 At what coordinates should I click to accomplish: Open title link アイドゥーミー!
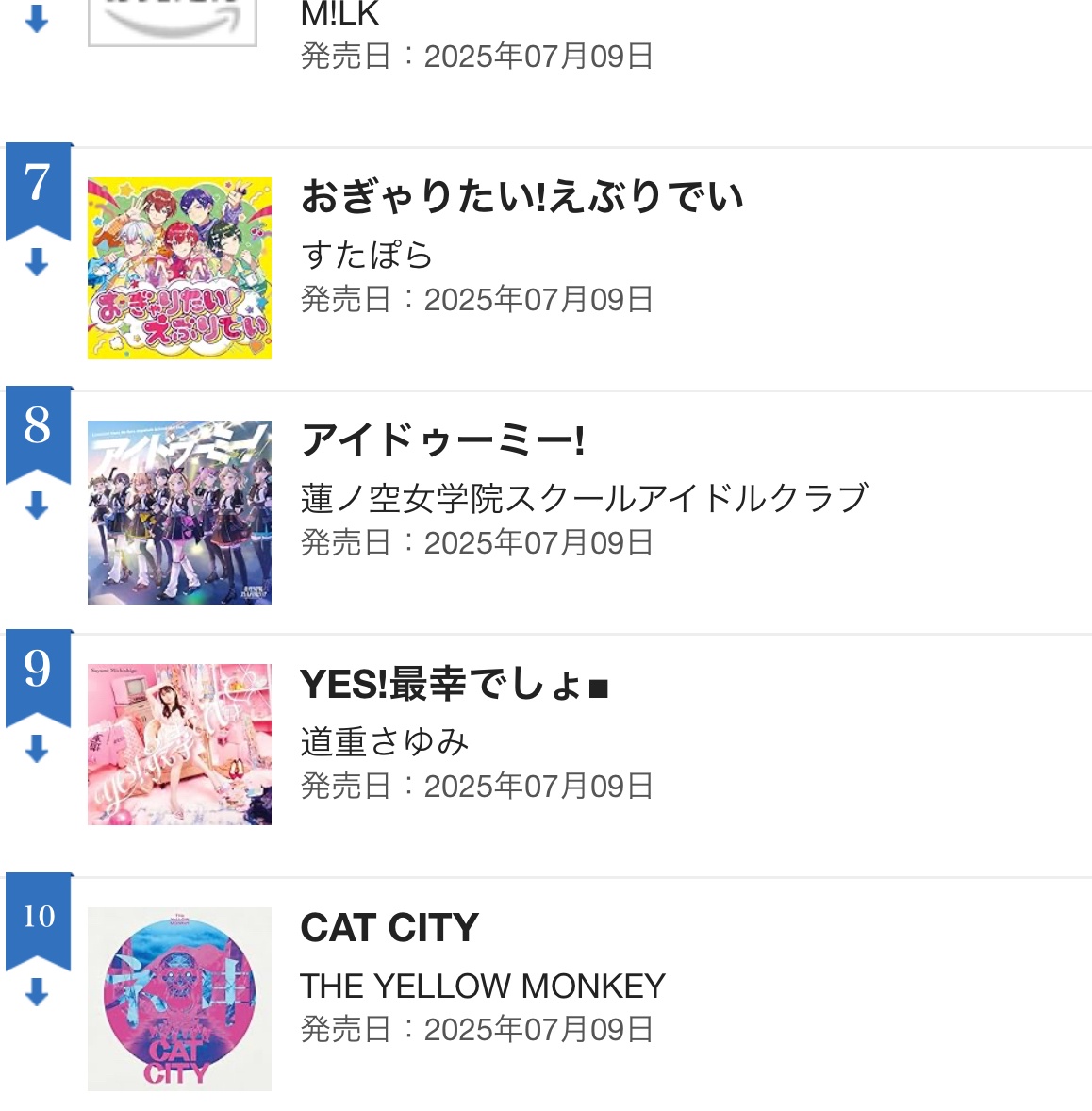(443, 440)
